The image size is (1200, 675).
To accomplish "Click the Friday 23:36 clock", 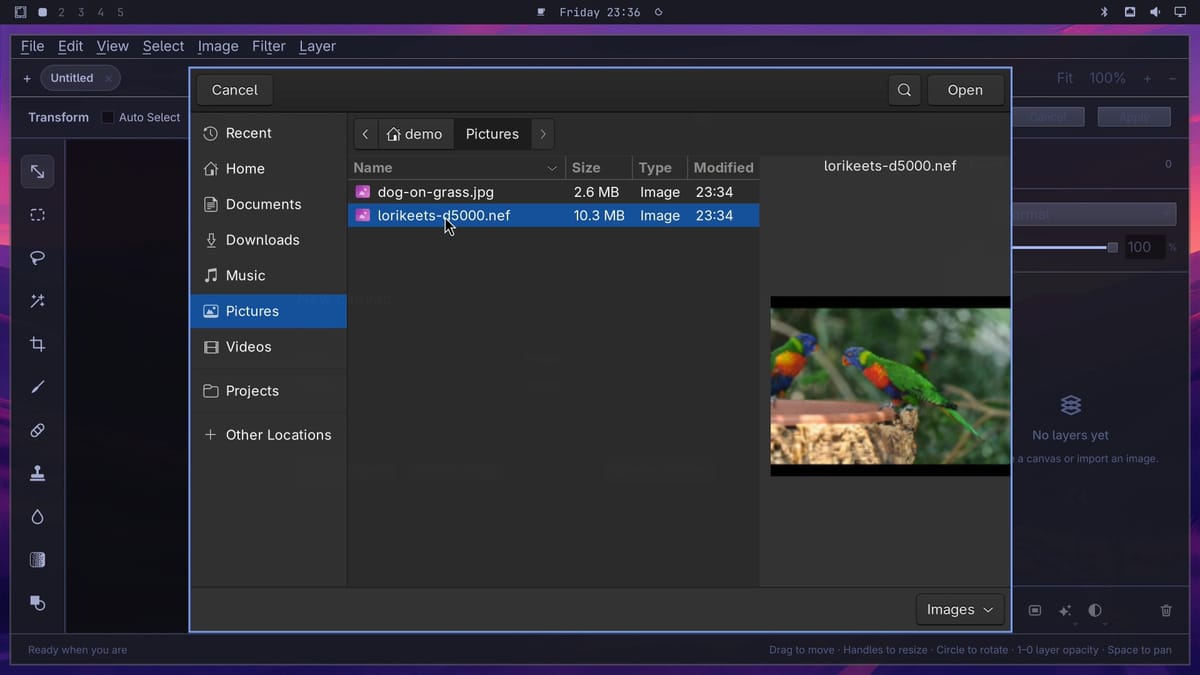I will point(600,12).
